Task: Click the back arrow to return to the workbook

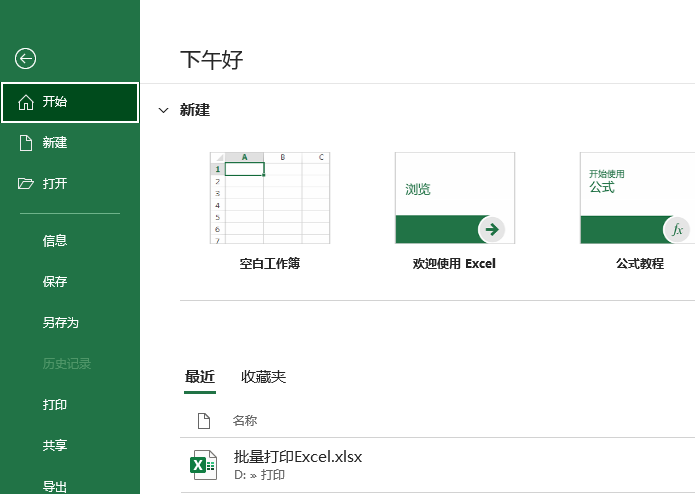Action: [25, 58]
